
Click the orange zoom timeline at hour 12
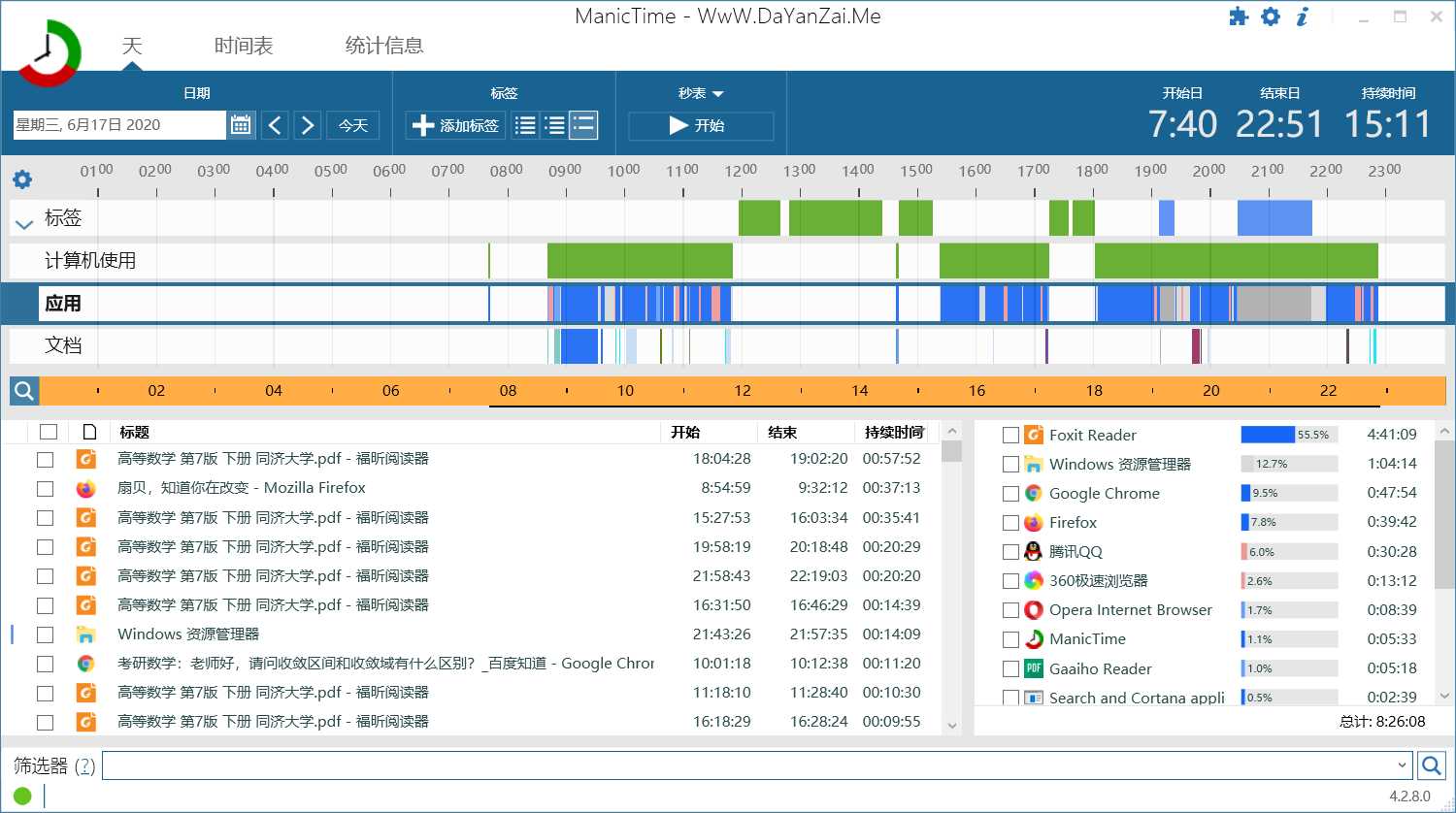[743, 391]
